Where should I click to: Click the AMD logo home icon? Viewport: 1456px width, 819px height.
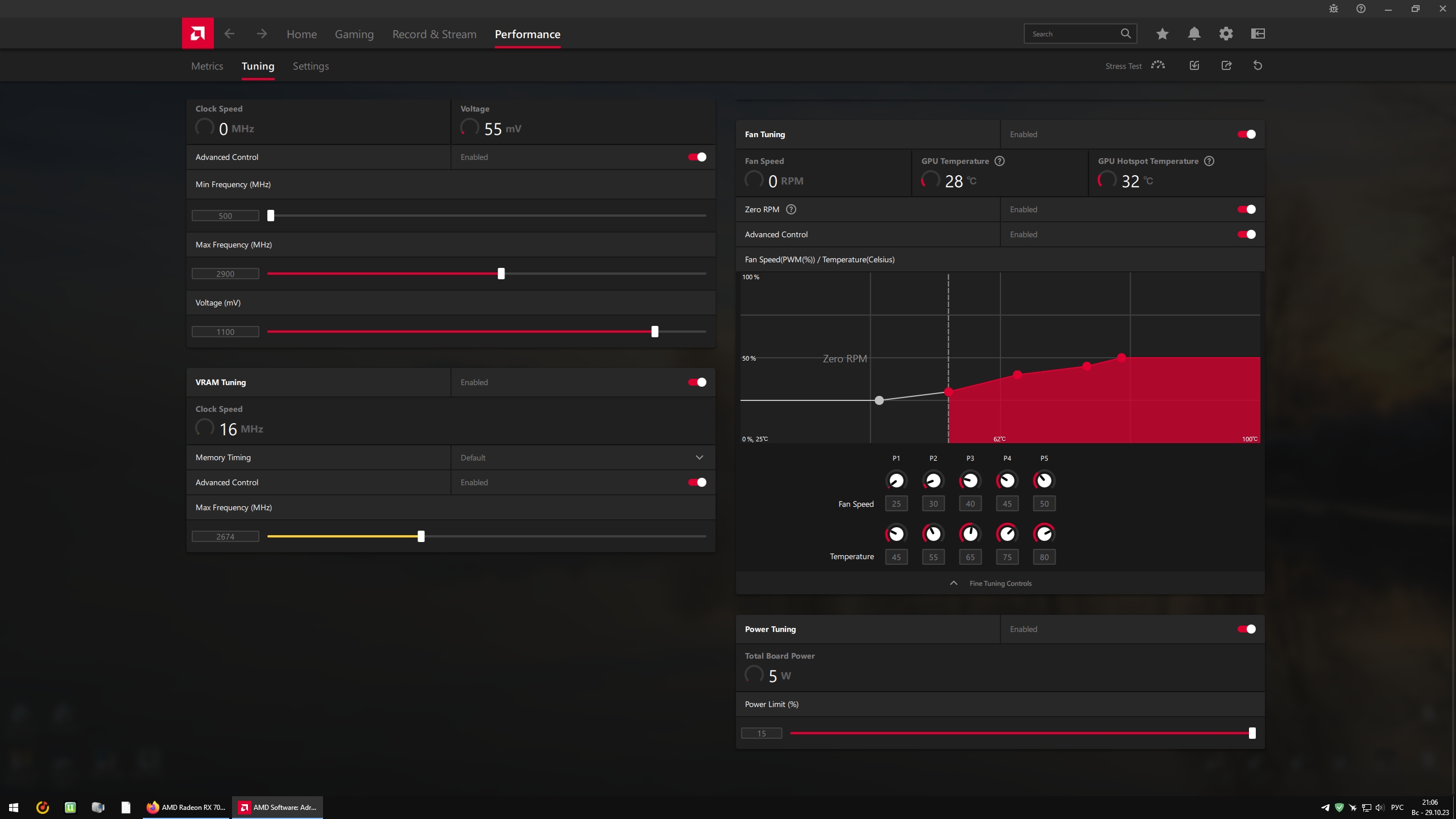point(197,34)
